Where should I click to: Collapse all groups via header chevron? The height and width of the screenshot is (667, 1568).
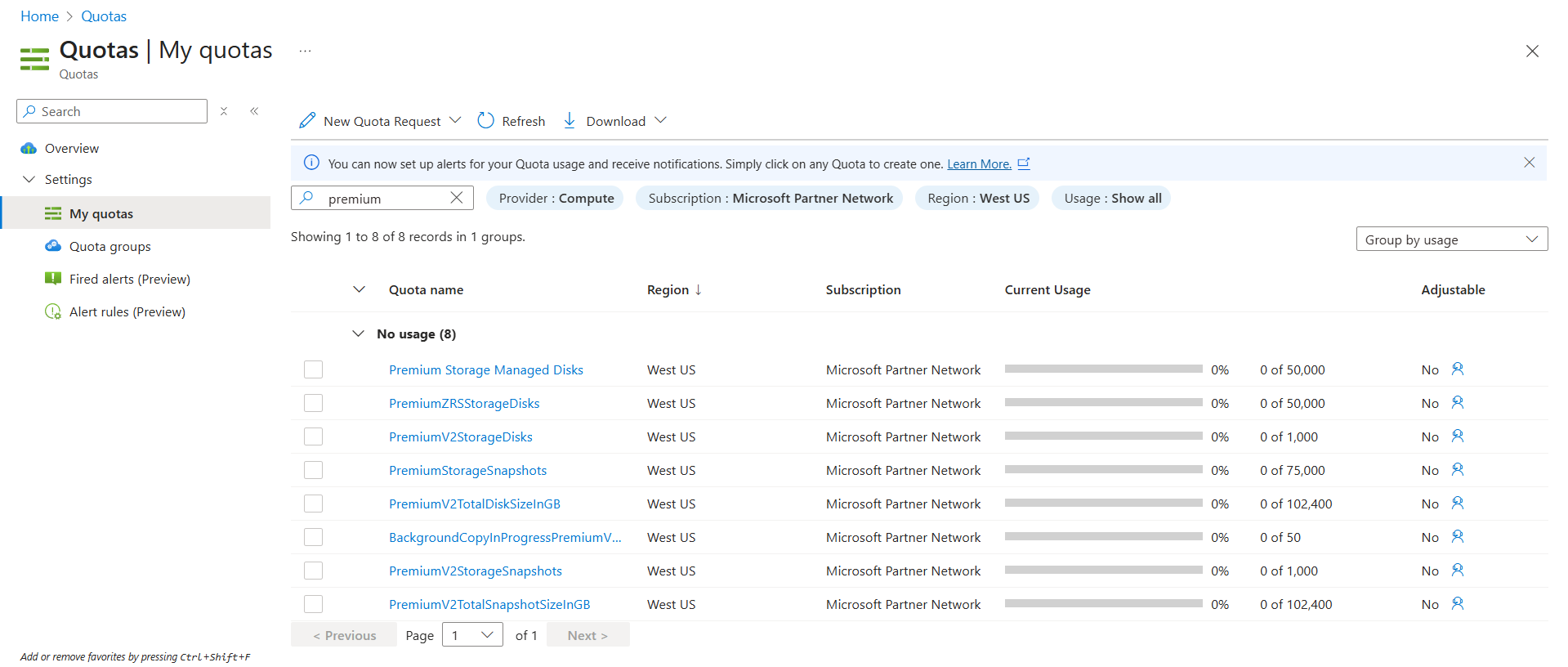point(359,289)
